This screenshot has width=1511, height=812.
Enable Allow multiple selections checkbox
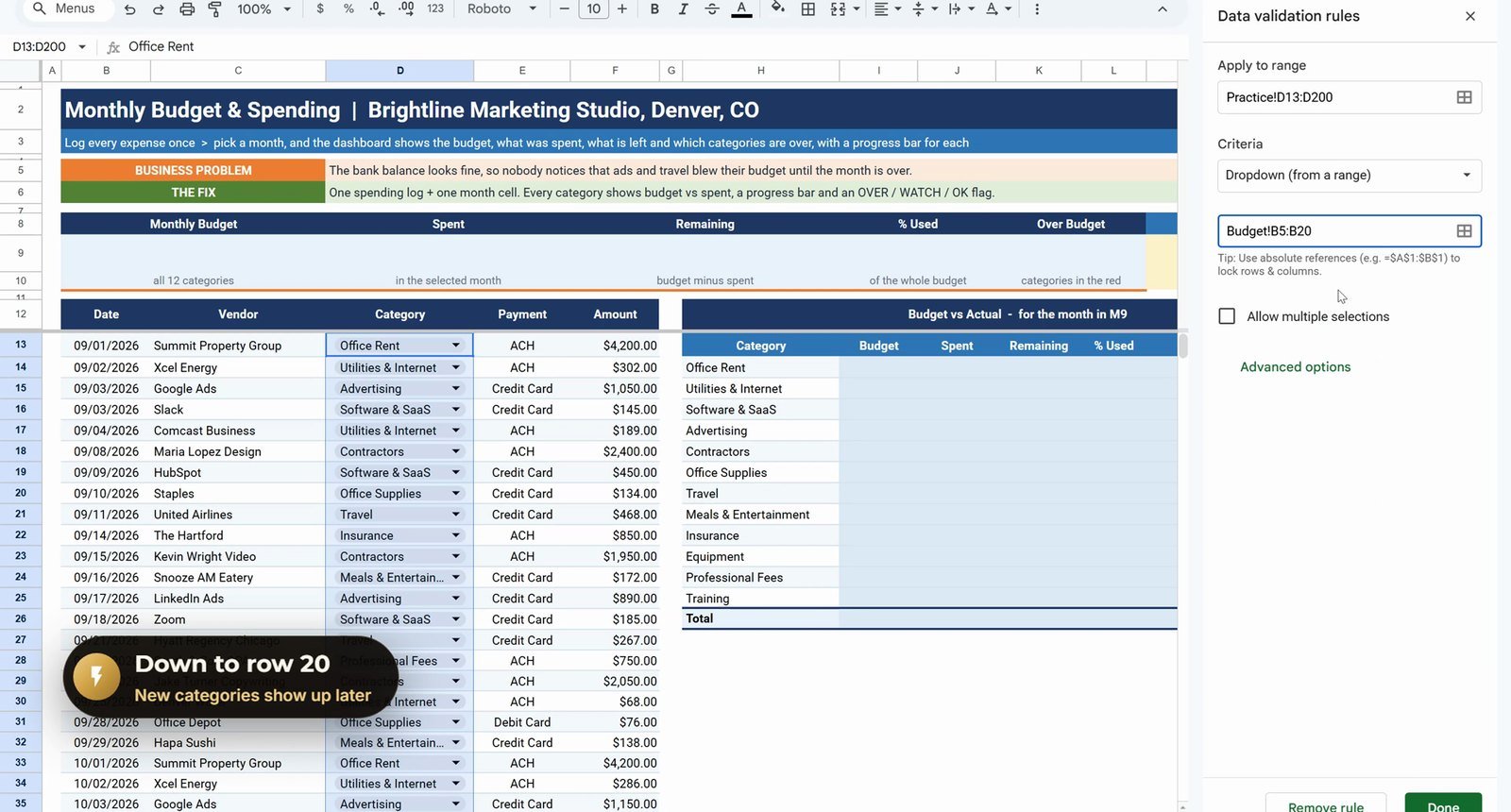click(1227, 316)
